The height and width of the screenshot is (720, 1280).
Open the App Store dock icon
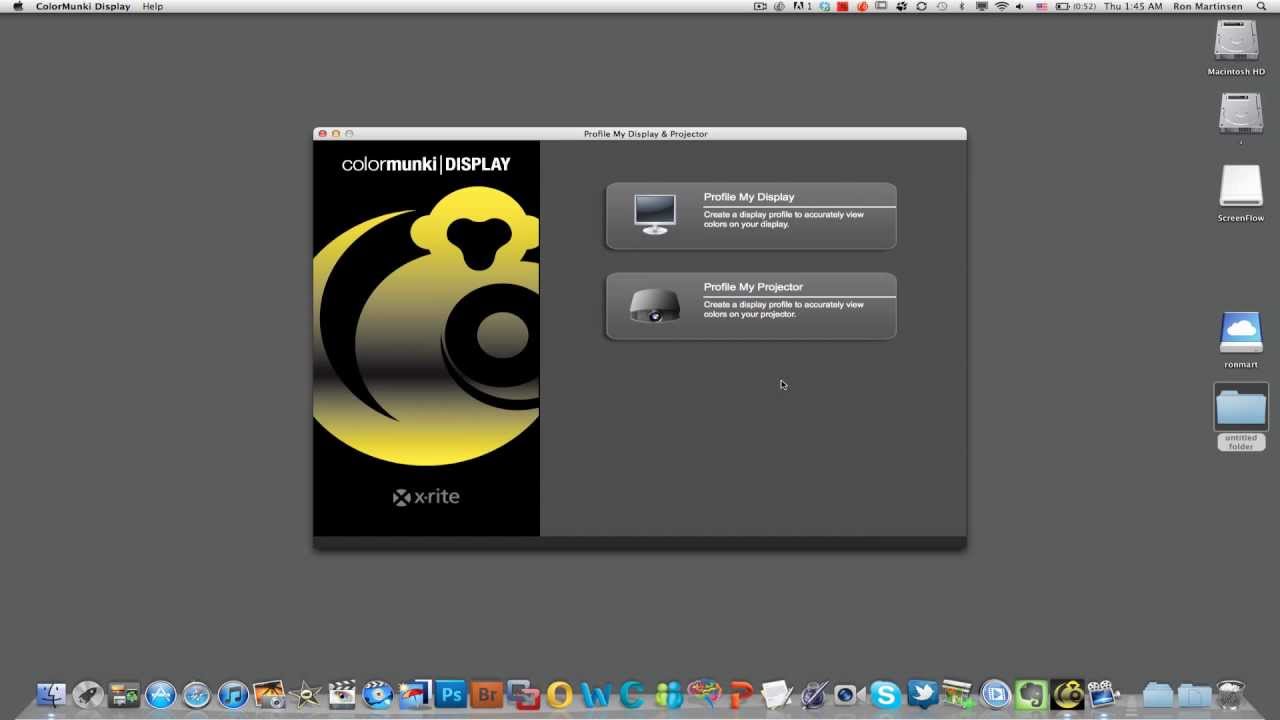(160, 694)
